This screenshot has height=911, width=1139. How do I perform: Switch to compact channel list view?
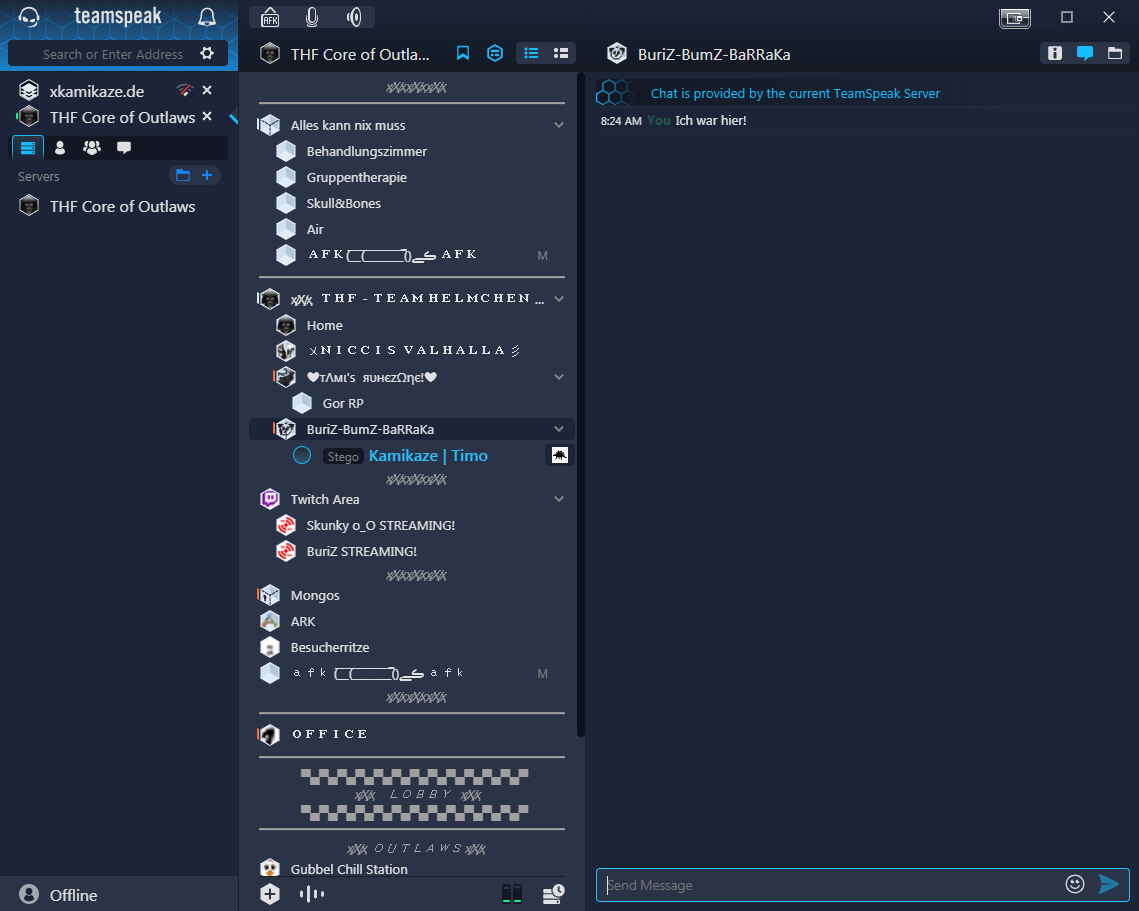coord(531,53)
